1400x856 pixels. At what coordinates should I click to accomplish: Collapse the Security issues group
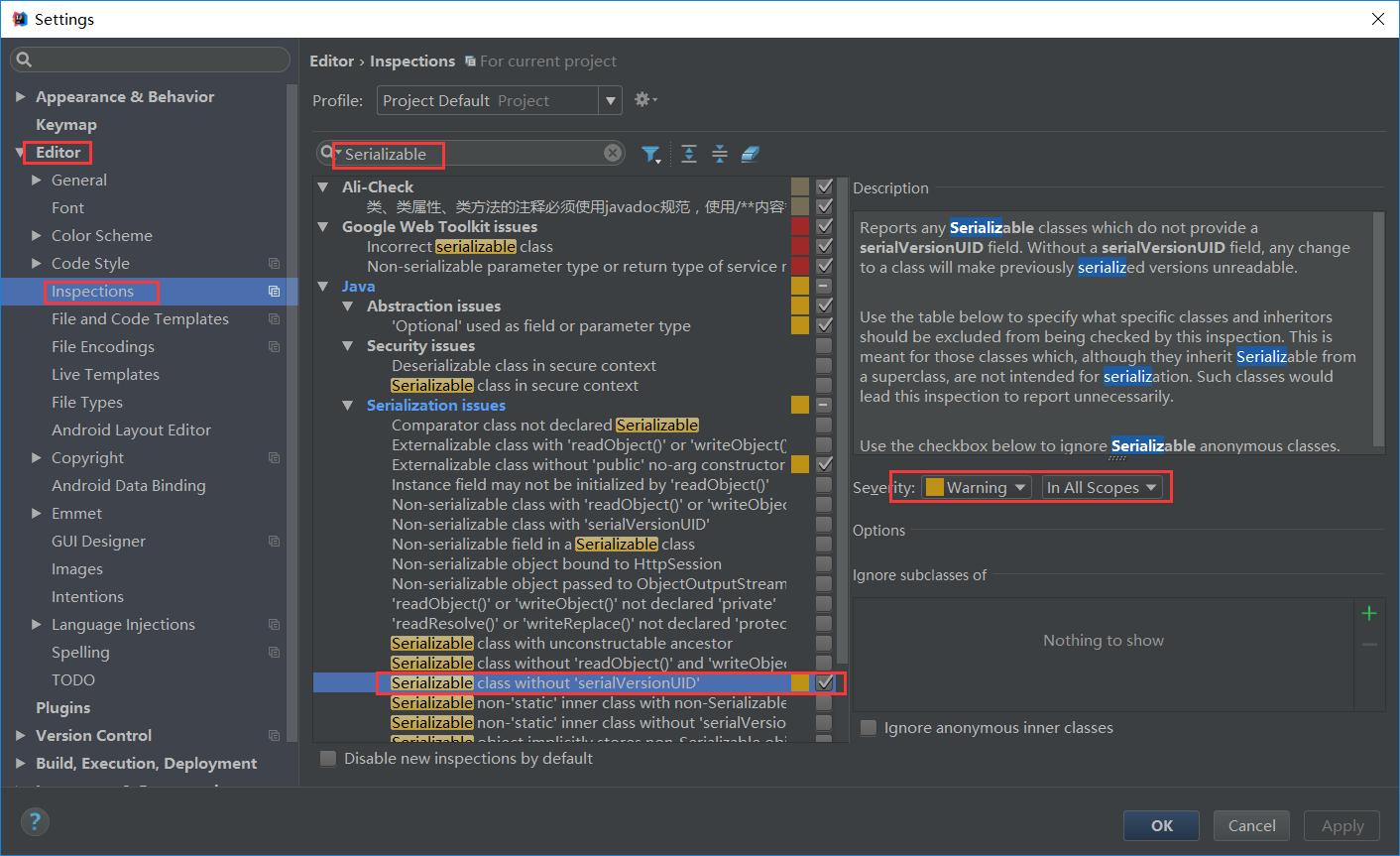pos(348,345)
